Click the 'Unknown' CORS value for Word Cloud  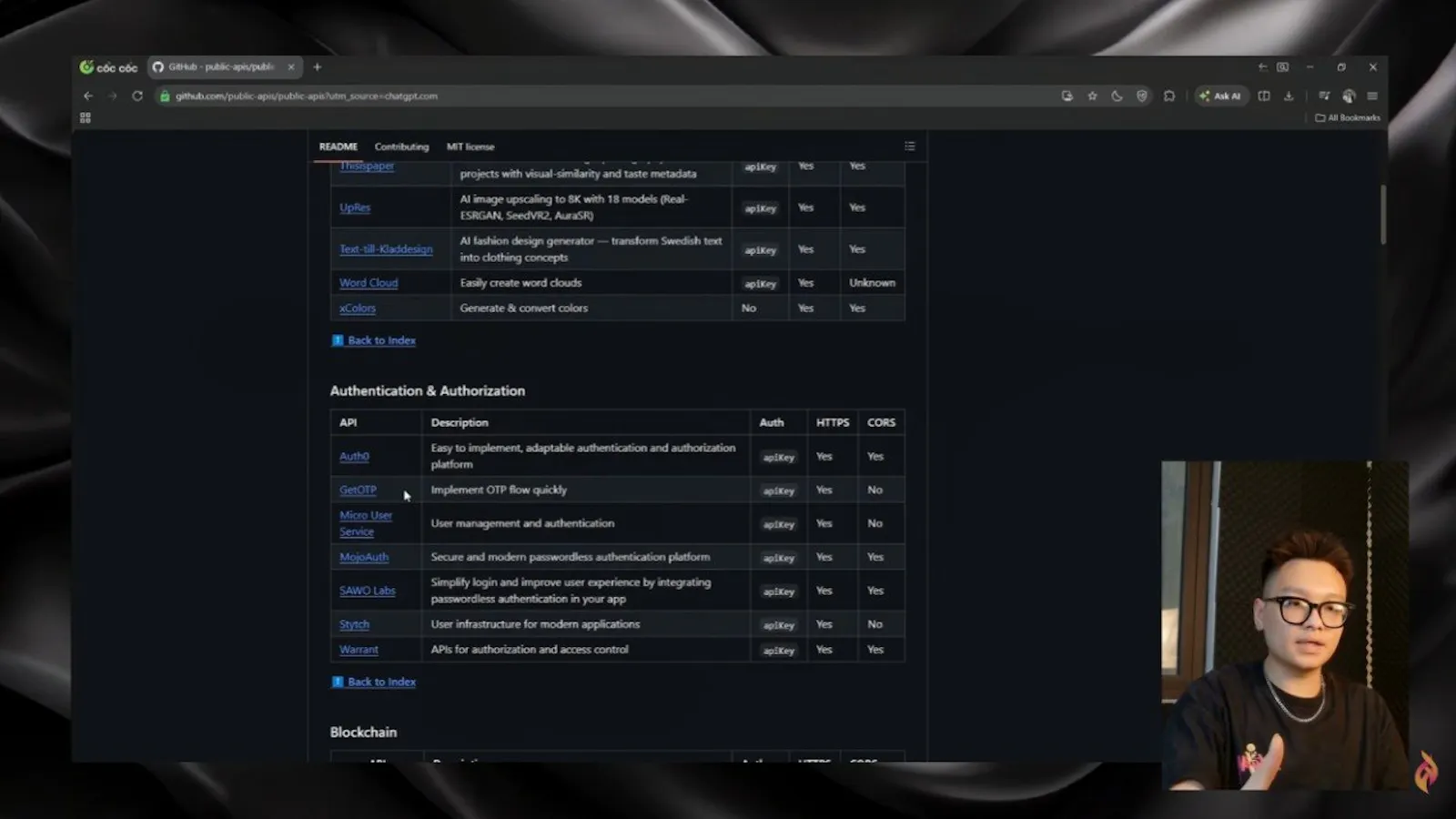[x=872, y=283]
